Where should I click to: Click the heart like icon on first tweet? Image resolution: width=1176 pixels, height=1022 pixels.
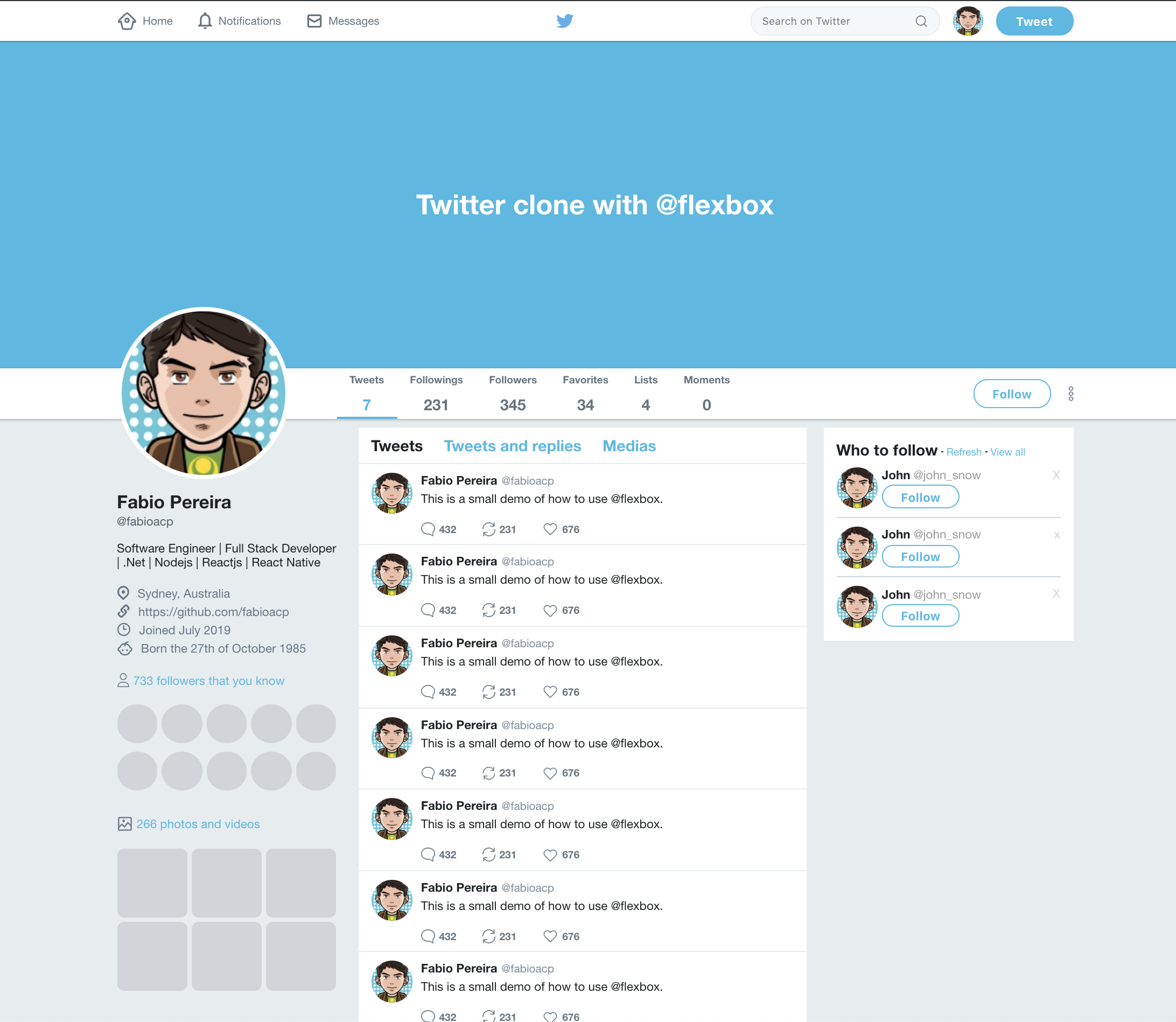[549, 528]
